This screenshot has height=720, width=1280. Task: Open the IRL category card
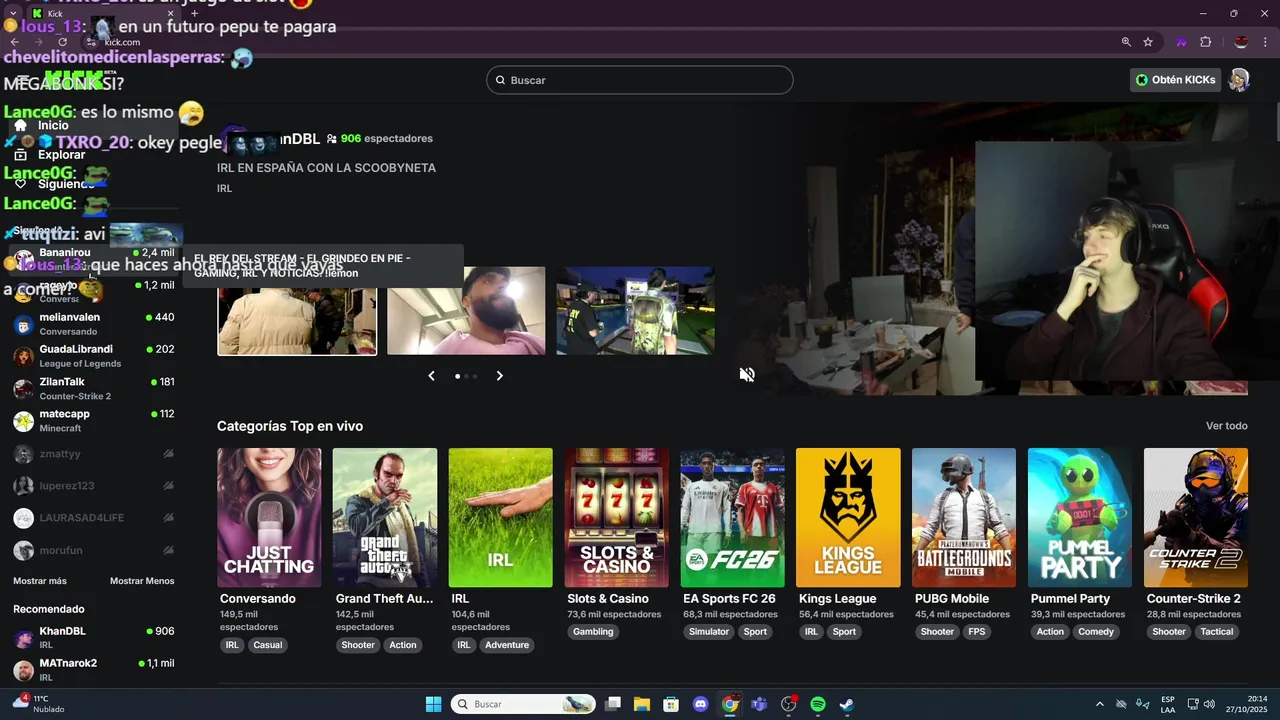pyautogui.click(x=500, y=517)
